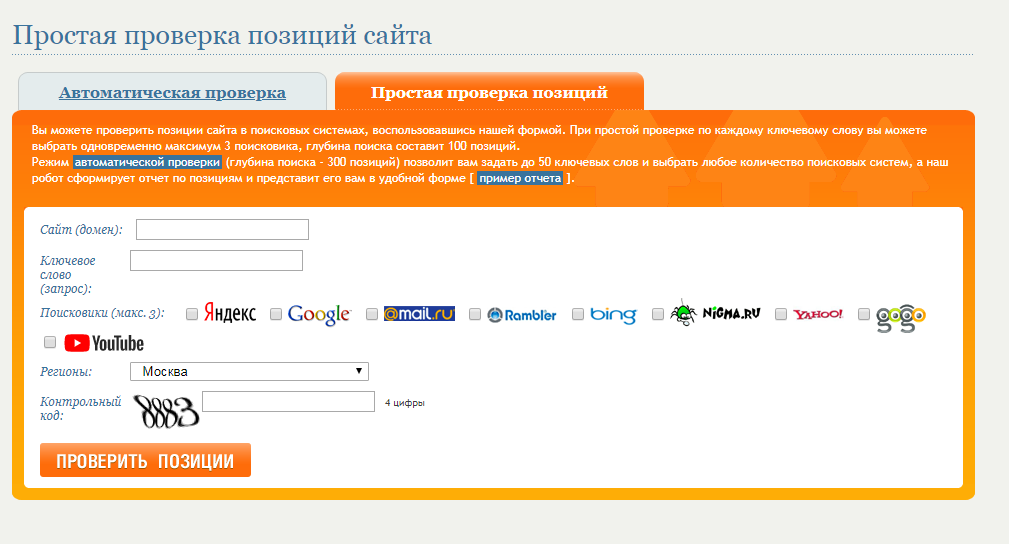
Task: Click the gogo logo
Action: 901,318
